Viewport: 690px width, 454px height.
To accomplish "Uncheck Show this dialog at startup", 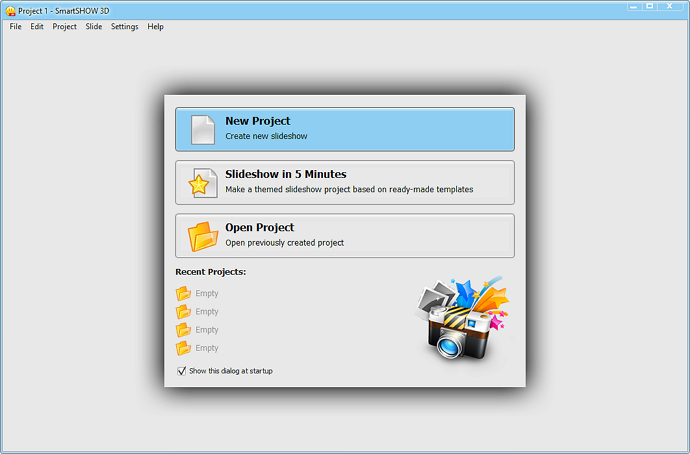I will pyautogui.click(x=181, y=371).
